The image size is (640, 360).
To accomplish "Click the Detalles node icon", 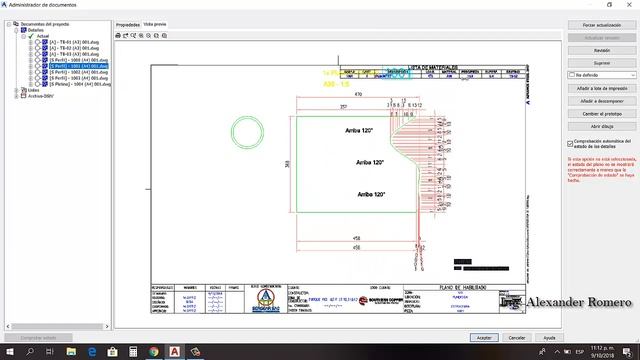I will coord(24,30).
